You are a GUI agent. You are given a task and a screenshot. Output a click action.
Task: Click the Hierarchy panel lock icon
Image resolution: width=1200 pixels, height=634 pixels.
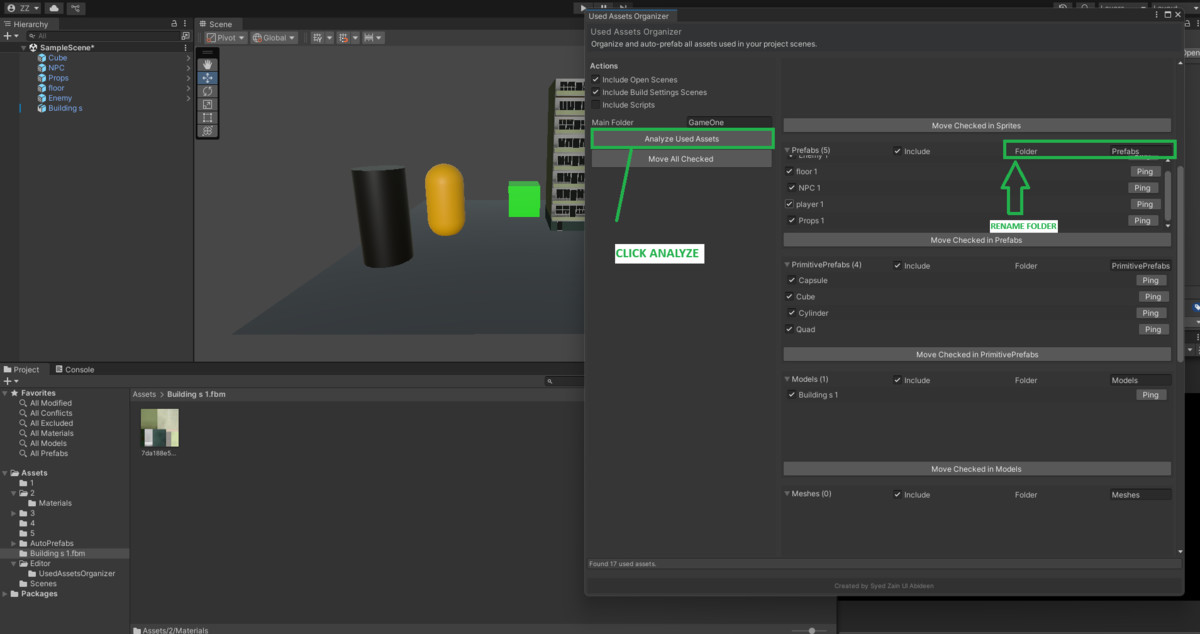175,24
